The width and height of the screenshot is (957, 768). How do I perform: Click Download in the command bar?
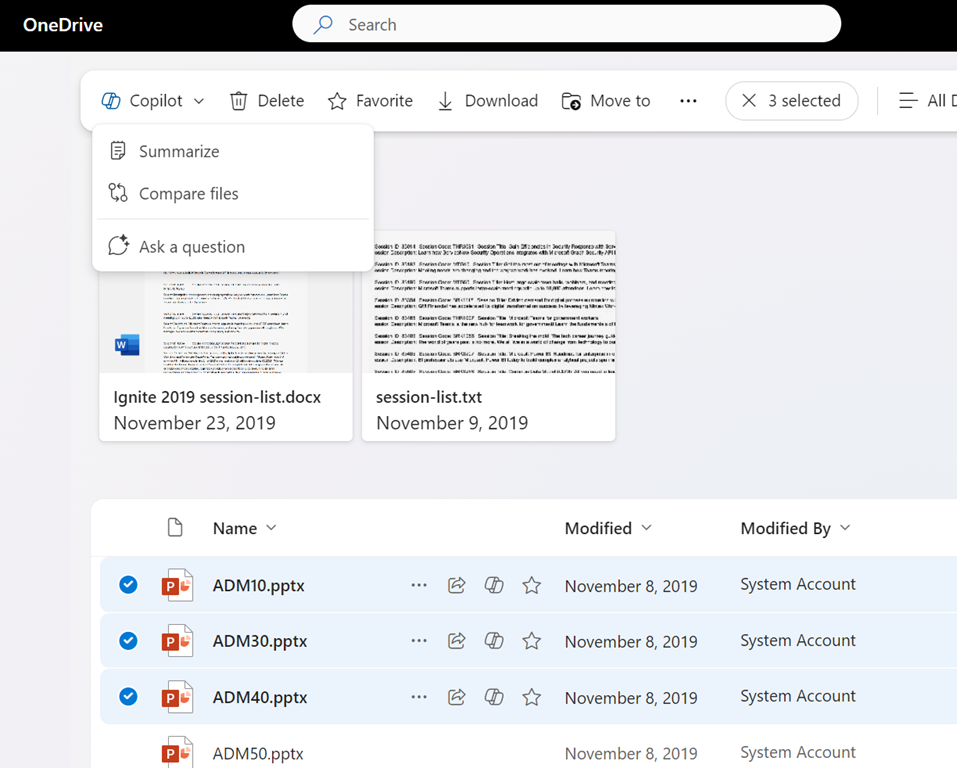coord(488,101)
